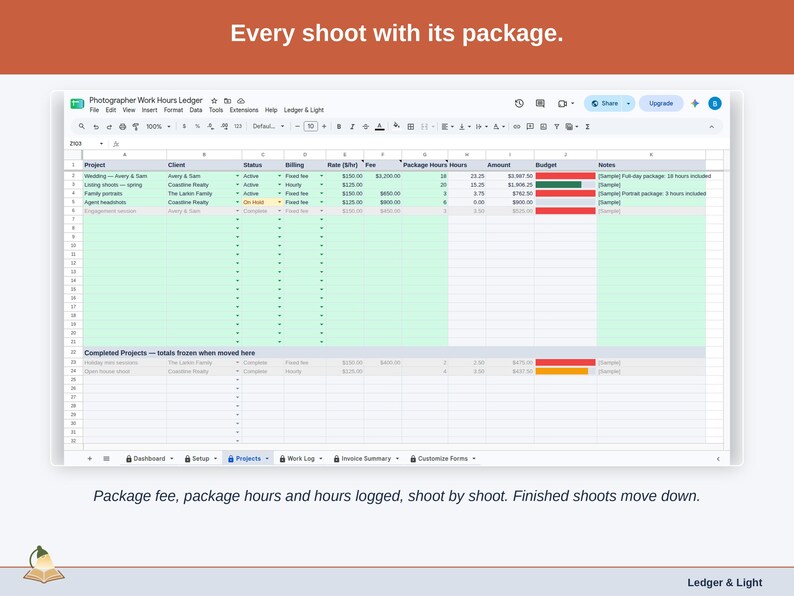Open the Data menu
794x596 pixels.
point(196,110)
